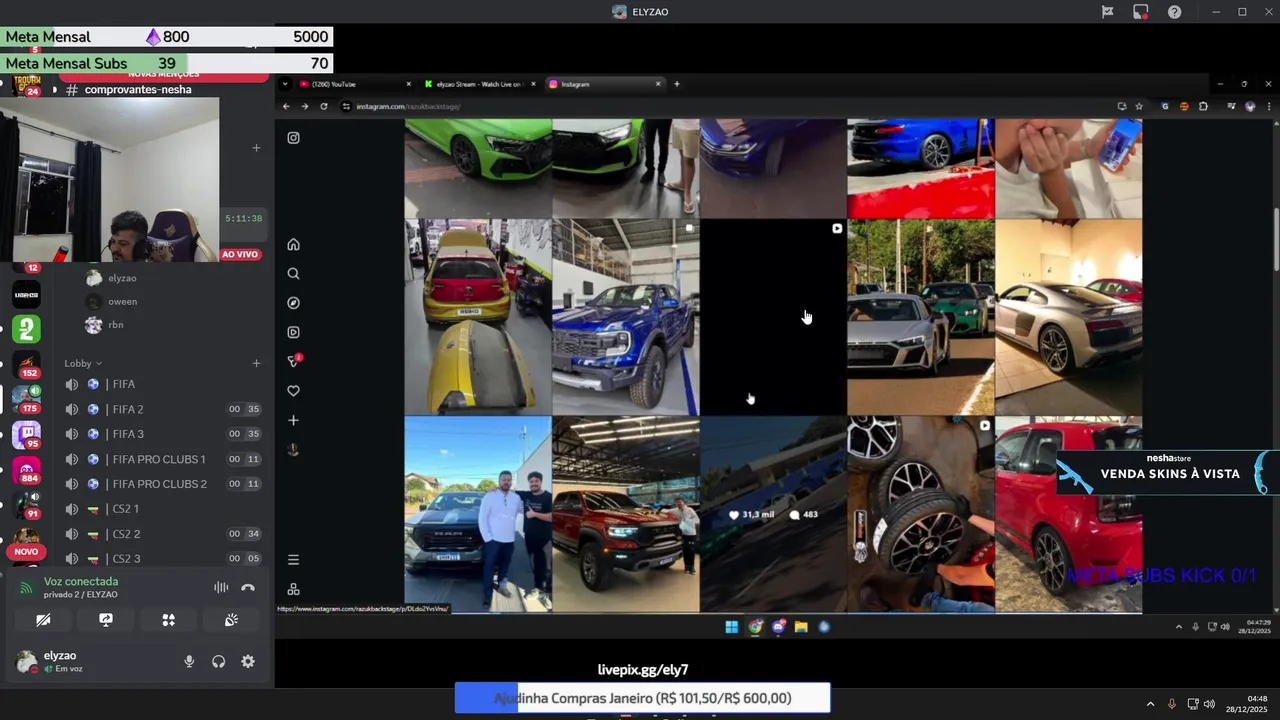Open the Discord server with badge 884
The height and width of the screenshot is (720, 1280).
coord(26,470)
